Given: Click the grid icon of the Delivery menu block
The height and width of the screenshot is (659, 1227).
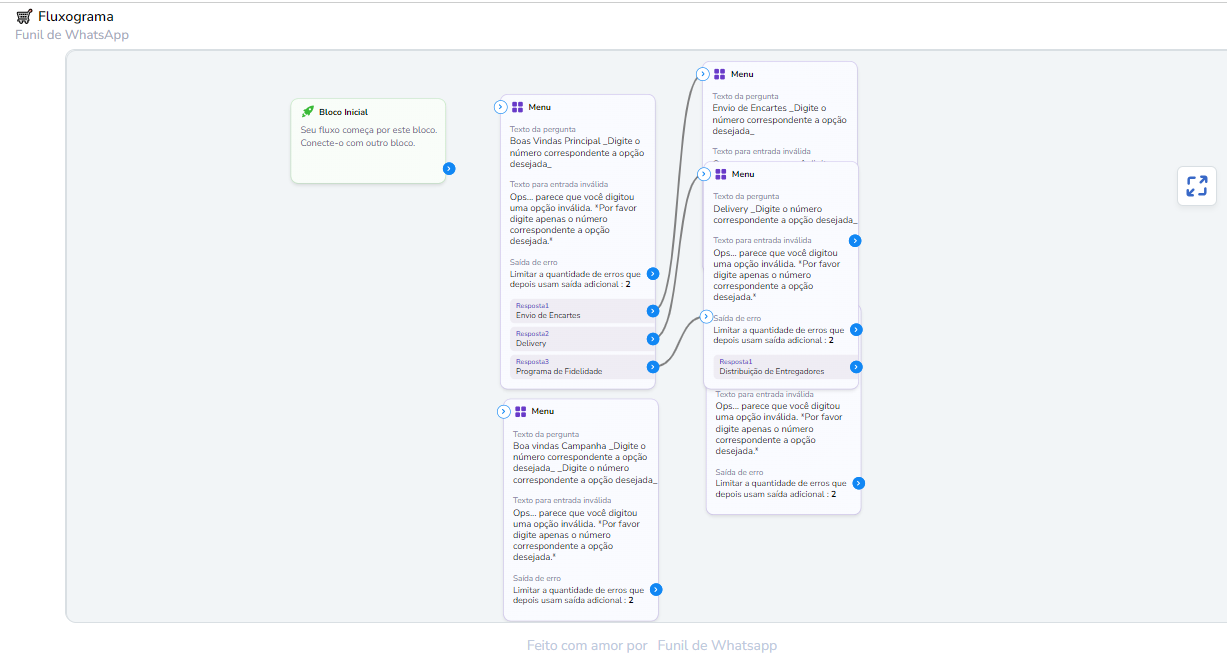Looking at the screenshot, I should [720, 174].
